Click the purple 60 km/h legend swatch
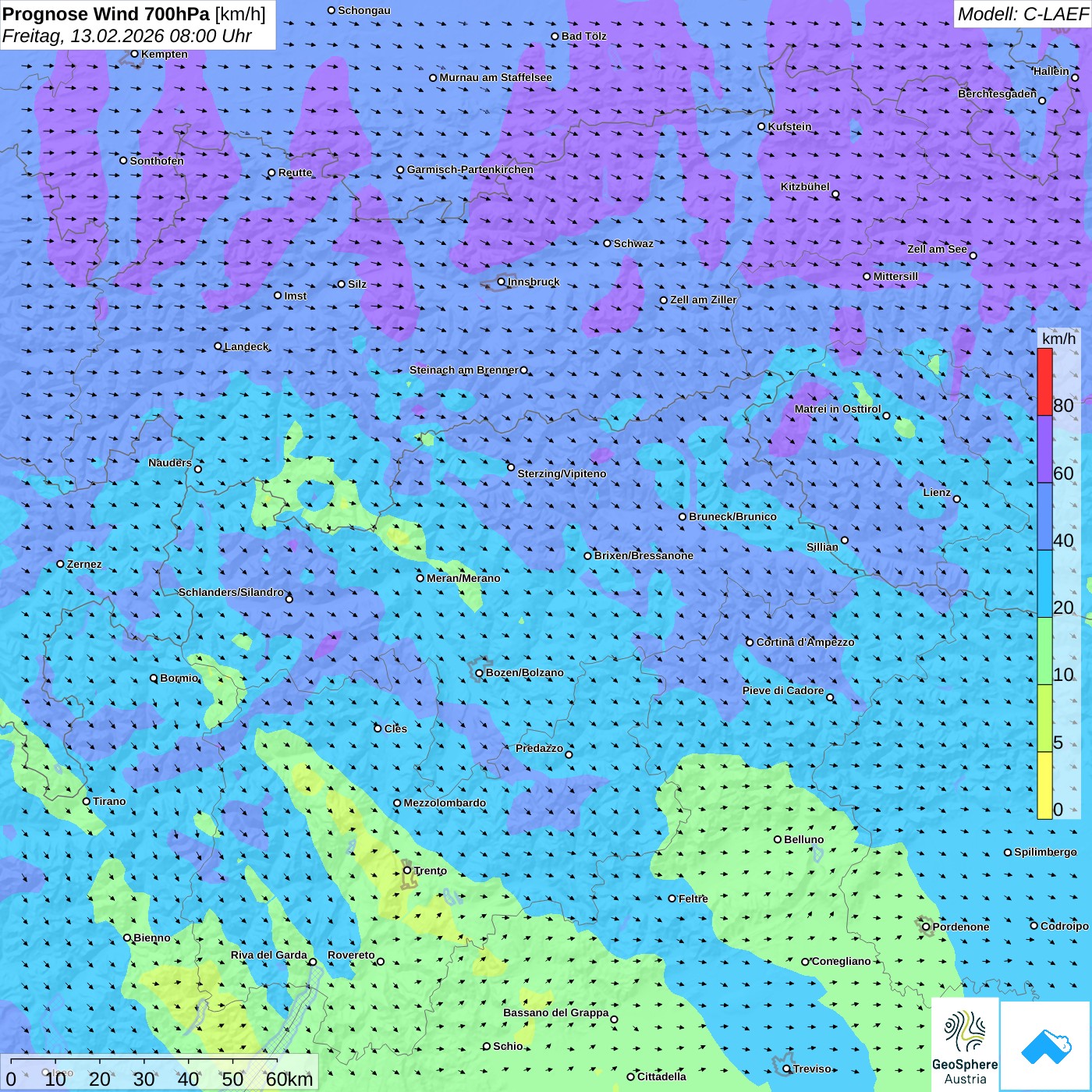The width and height of the screenshot is (1092, 1092). pos(1044,449)
